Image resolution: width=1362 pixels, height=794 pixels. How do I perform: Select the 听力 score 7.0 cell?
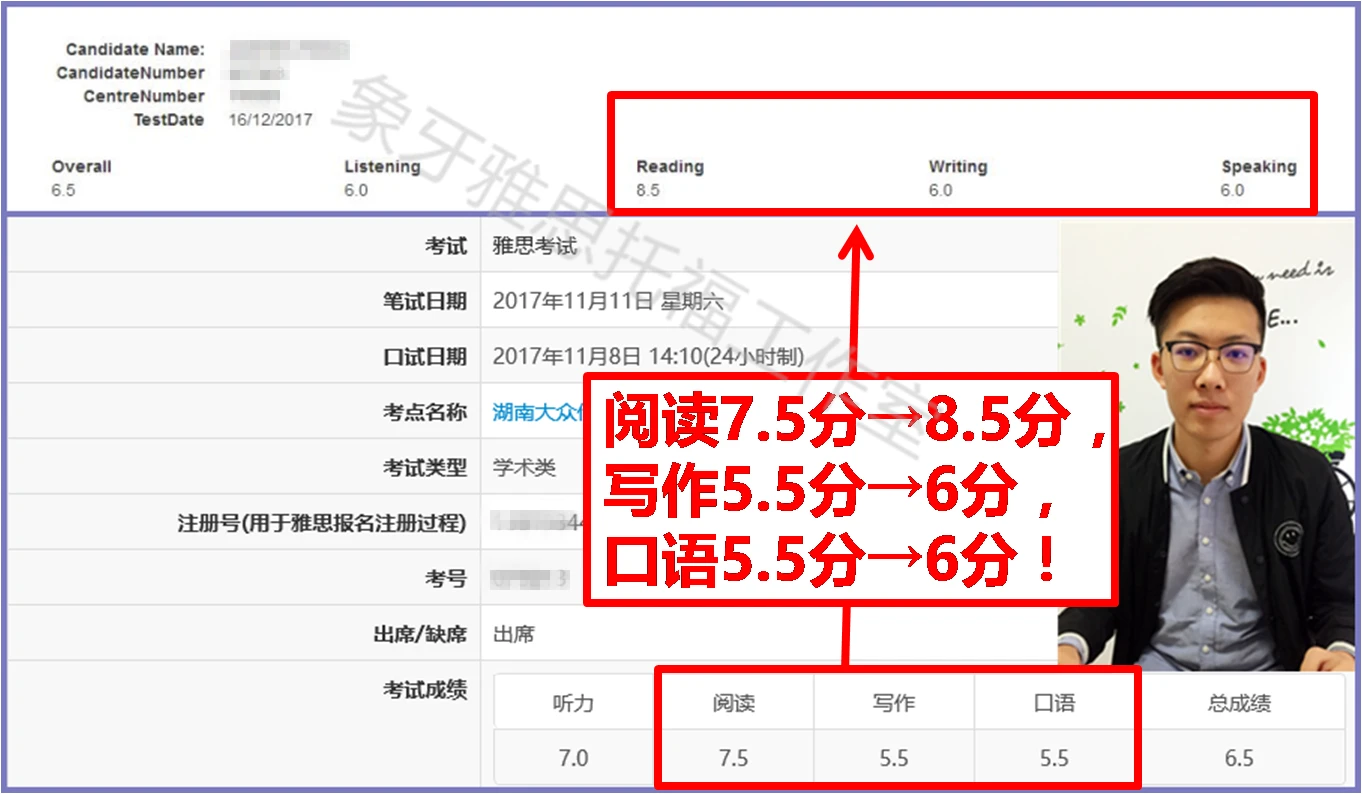[x=571, y=758]
